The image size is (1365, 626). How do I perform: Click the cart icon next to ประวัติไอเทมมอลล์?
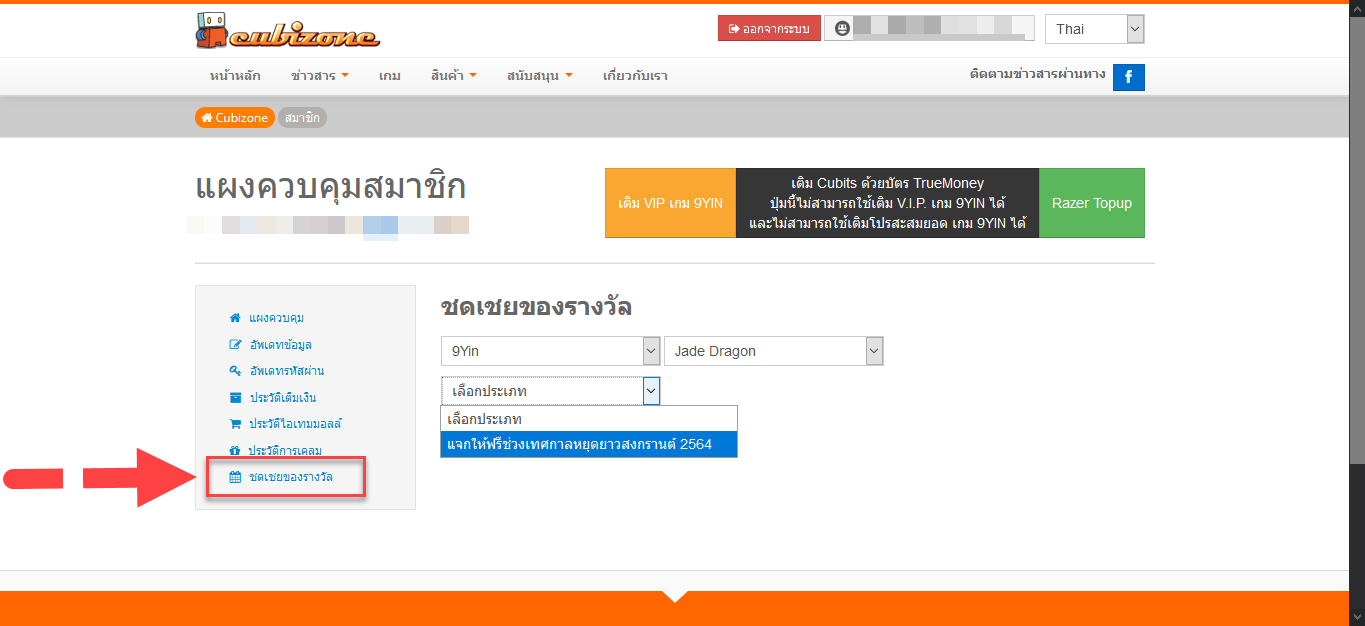[235, 424]
